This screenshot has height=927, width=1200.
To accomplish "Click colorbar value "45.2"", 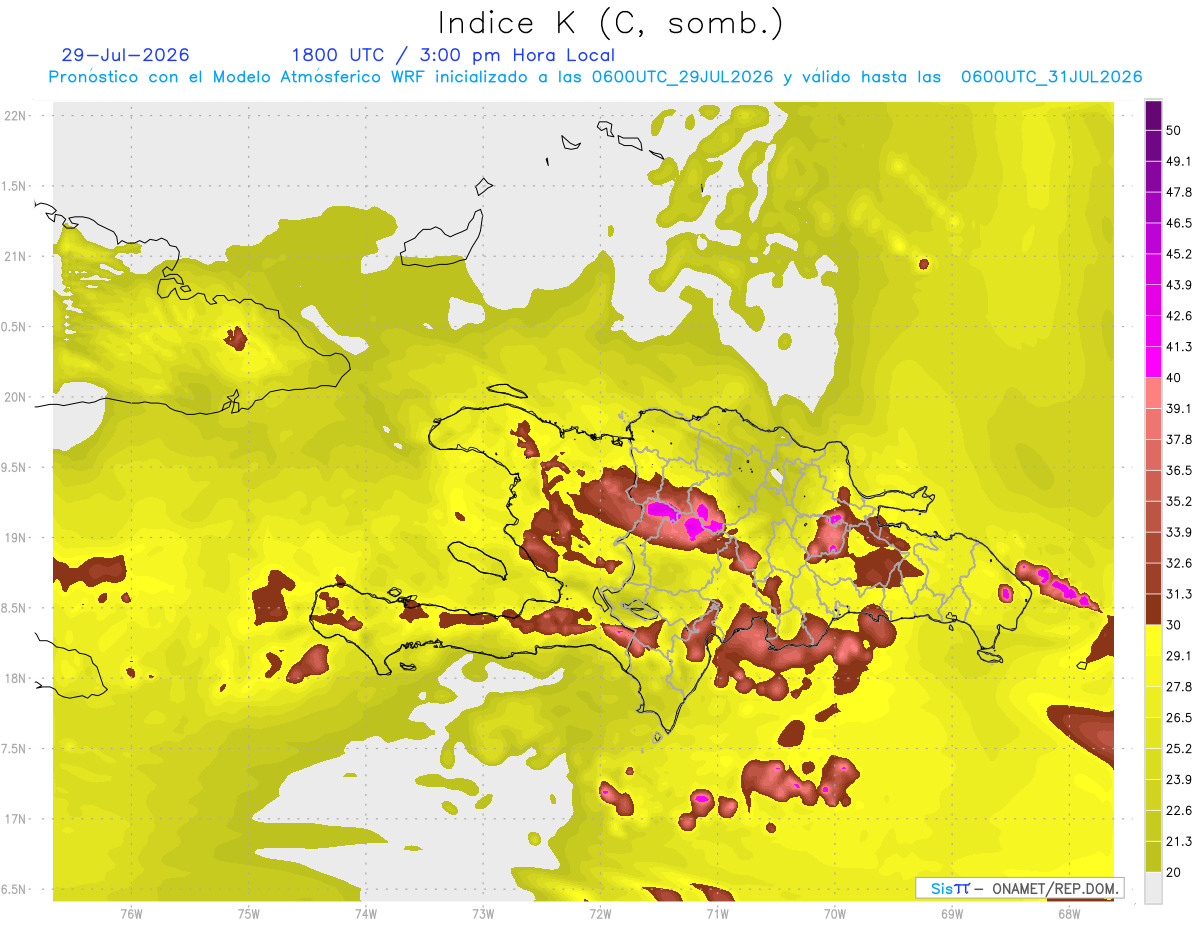I will [x=1178, y=254].
